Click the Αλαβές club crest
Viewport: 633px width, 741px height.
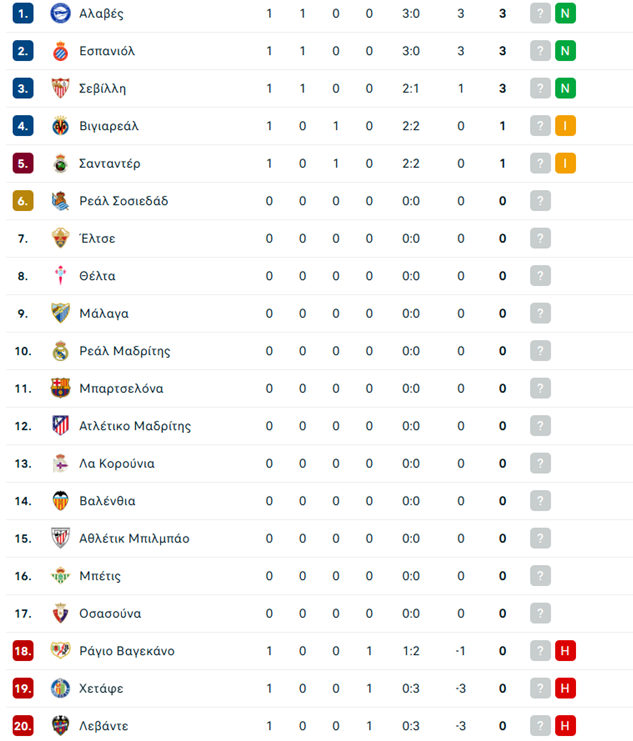pyautogui.click(x=61, y=13)
